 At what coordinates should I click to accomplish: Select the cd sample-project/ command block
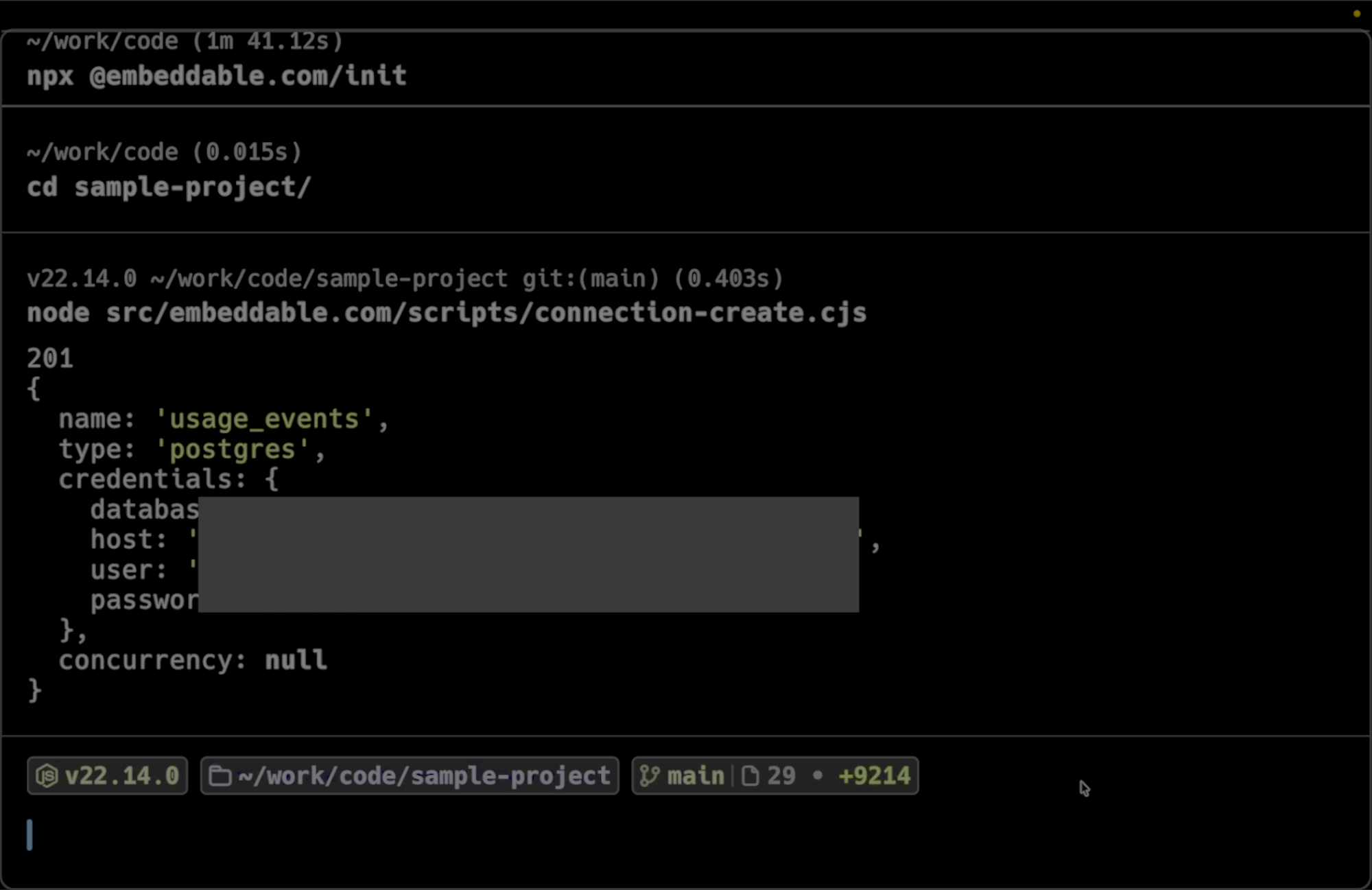point(169,187)
